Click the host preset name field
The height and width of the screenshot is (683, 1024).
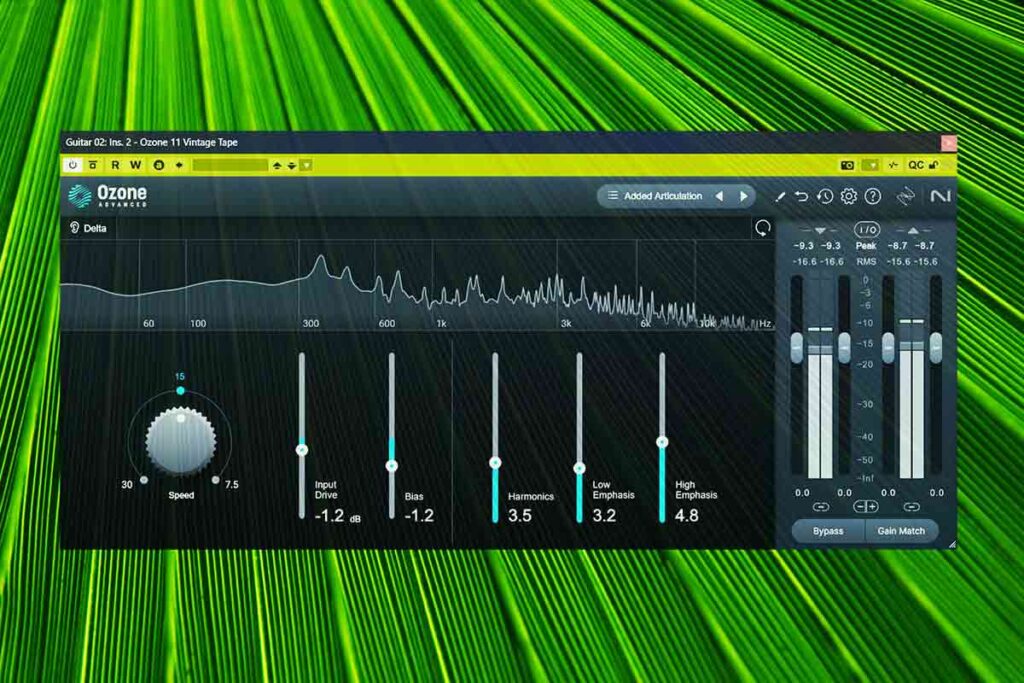tap(230, 165)
